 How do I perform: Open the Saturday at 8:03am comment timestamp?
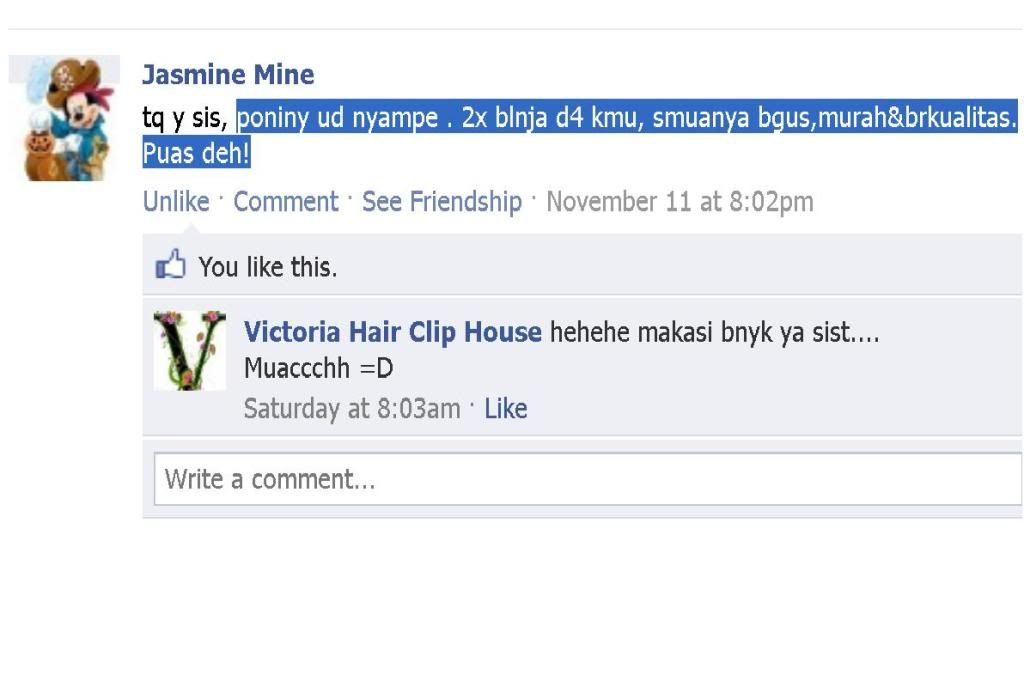(x=352, y=409)
